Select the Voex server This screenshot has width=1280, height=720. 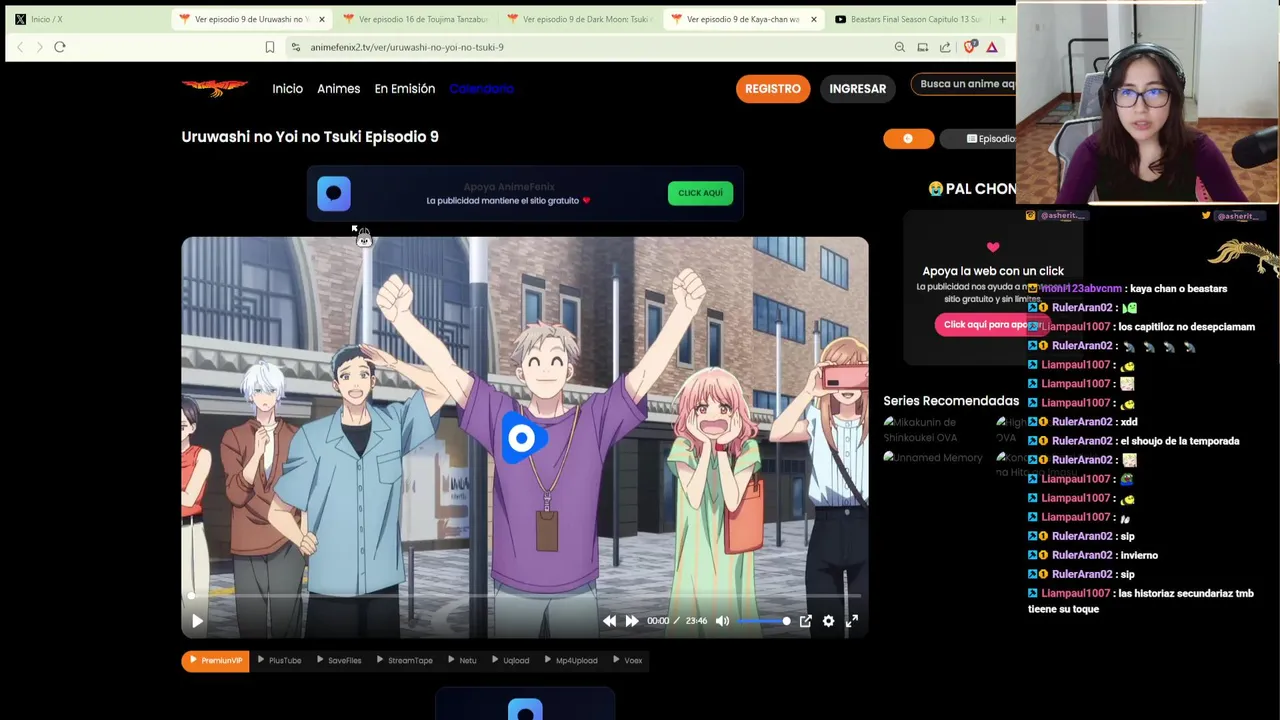[x=627, y=661]
